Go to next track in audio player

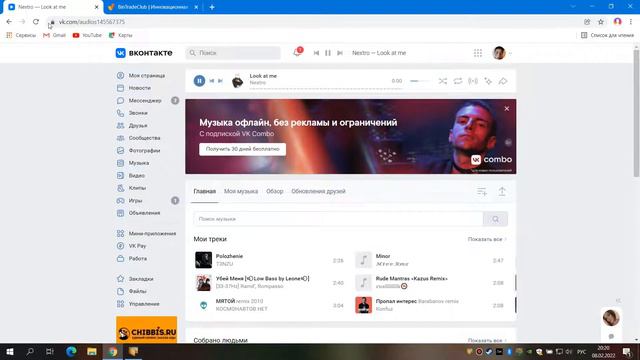(x=220, y=81)
